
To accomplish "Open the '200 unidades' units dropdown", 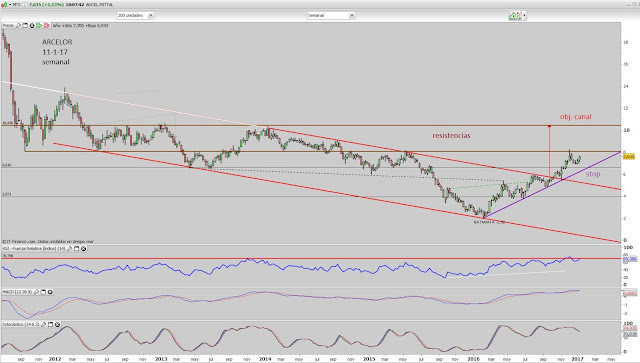I will coord(135,15).
